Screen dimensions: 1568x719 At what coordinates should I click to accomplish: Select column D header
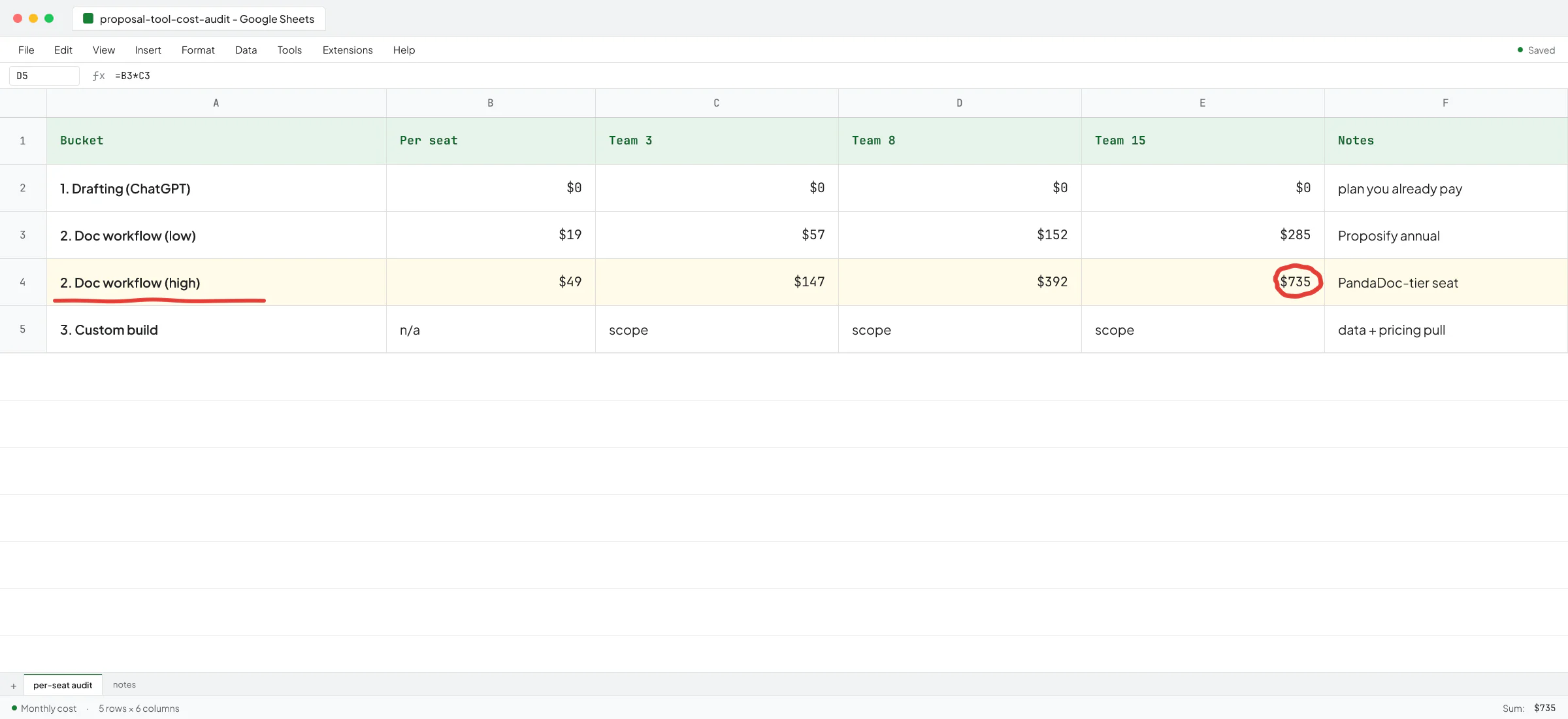[x=960, y=103]
